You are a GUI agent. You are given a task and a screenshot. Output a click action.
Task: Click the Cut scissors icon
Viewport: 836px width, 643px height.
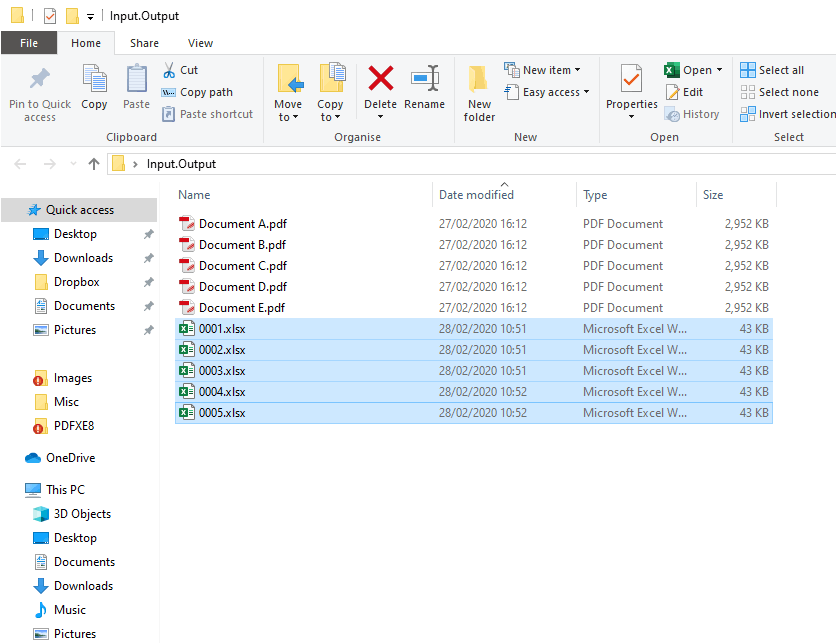(169, 70)
